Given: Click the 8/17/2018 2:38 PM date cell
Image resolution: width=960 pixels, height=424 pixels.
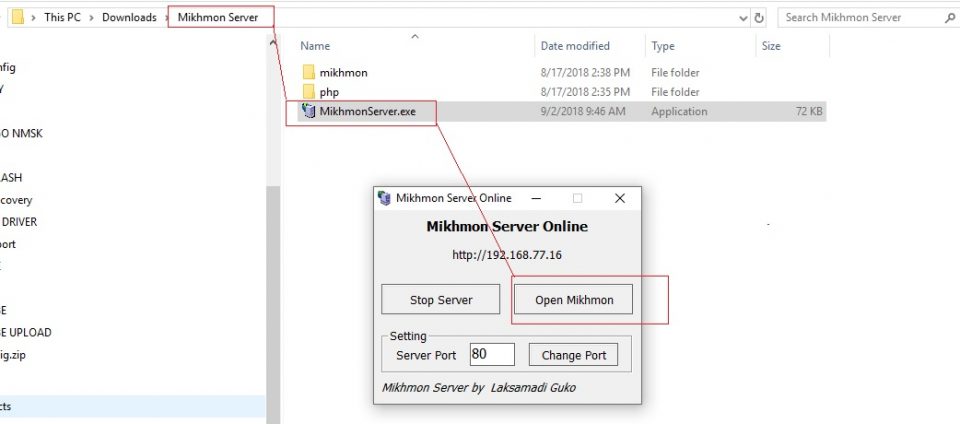Looking at the screenshot, I should (585, 73).
